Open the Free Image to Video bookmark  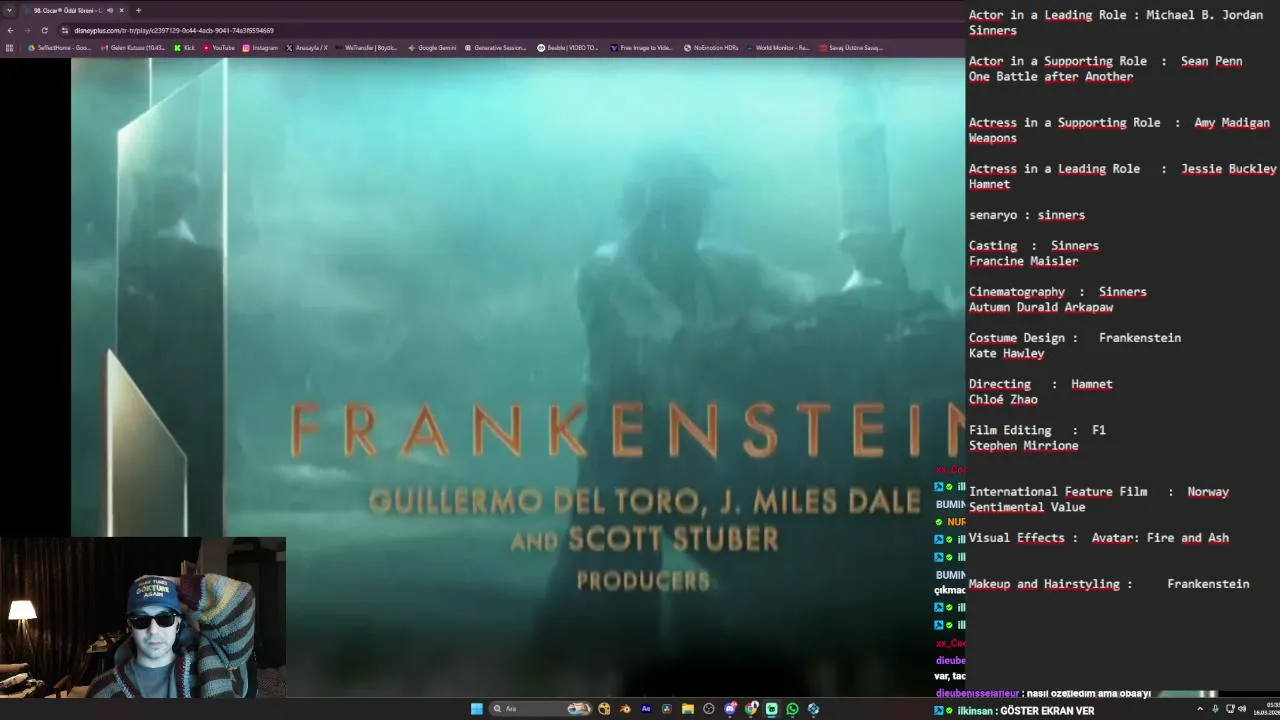(x=642, y=48)
